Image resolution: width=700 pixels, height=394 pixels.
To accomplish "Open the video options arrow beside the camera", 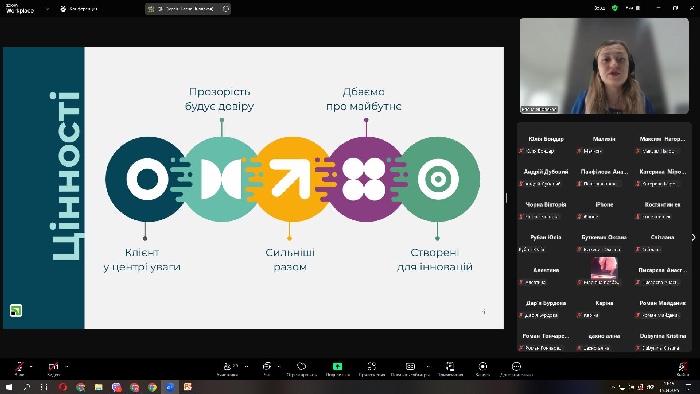I will point(67,366).
